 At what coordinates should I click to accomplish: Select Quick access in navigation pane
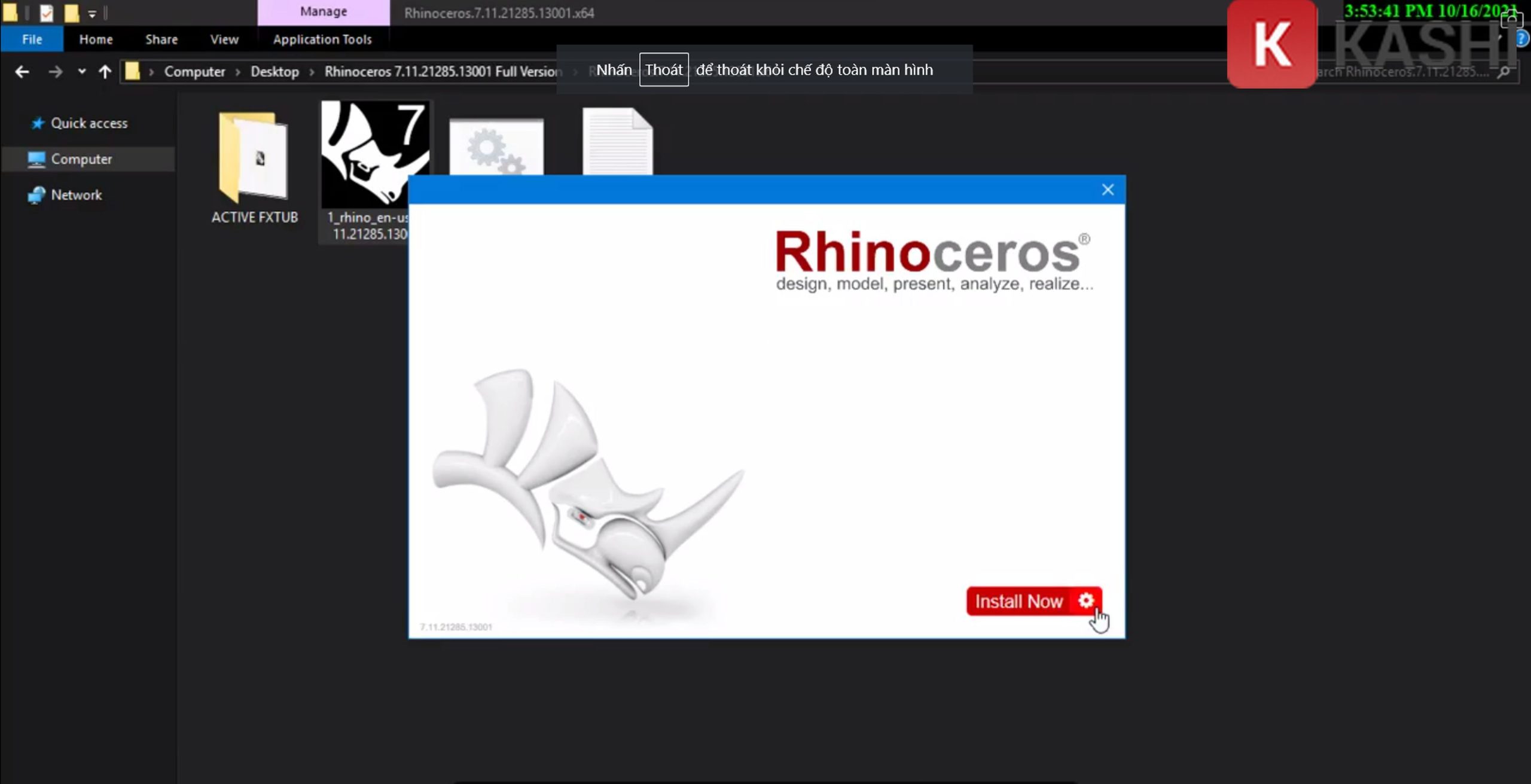pyautogui.click(x=89, y=123)
